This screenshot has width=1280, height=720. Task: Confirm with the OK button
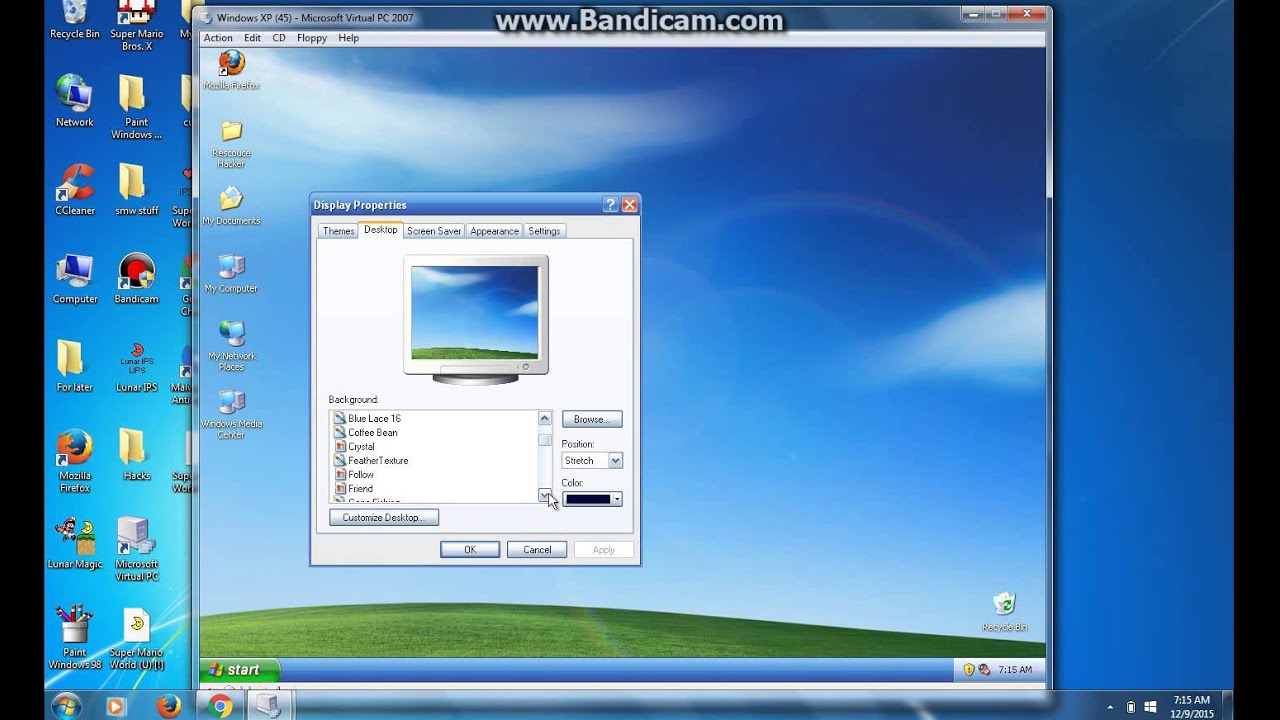click(470, 550)
